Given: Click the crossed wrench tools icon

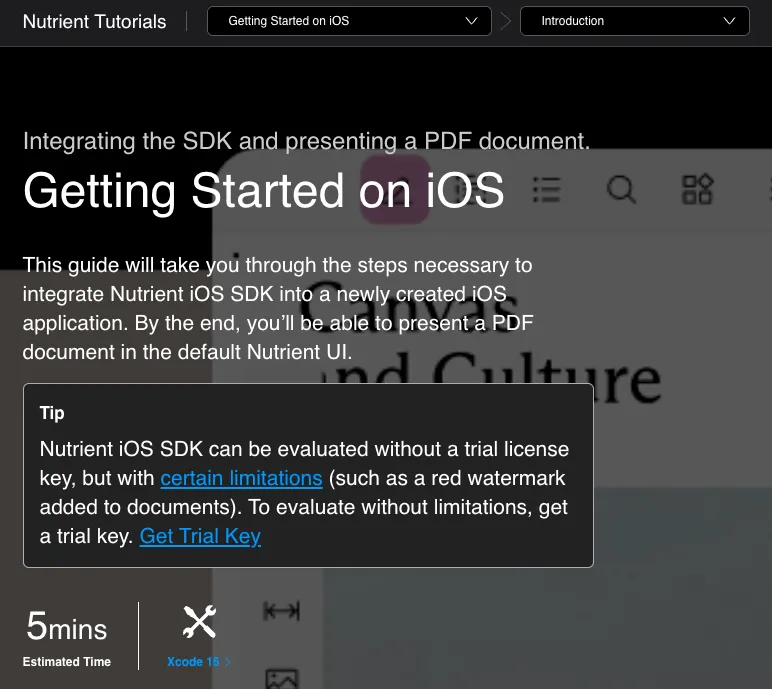Looking at the screenshot, I should pyautogui.click(x=199, y=622).
